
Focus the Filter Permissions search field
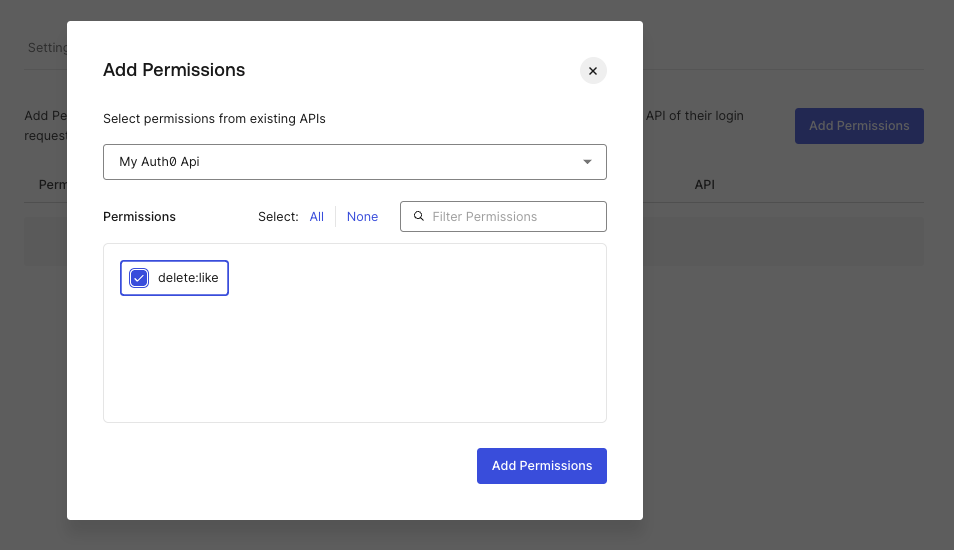[x=512, y=216]
